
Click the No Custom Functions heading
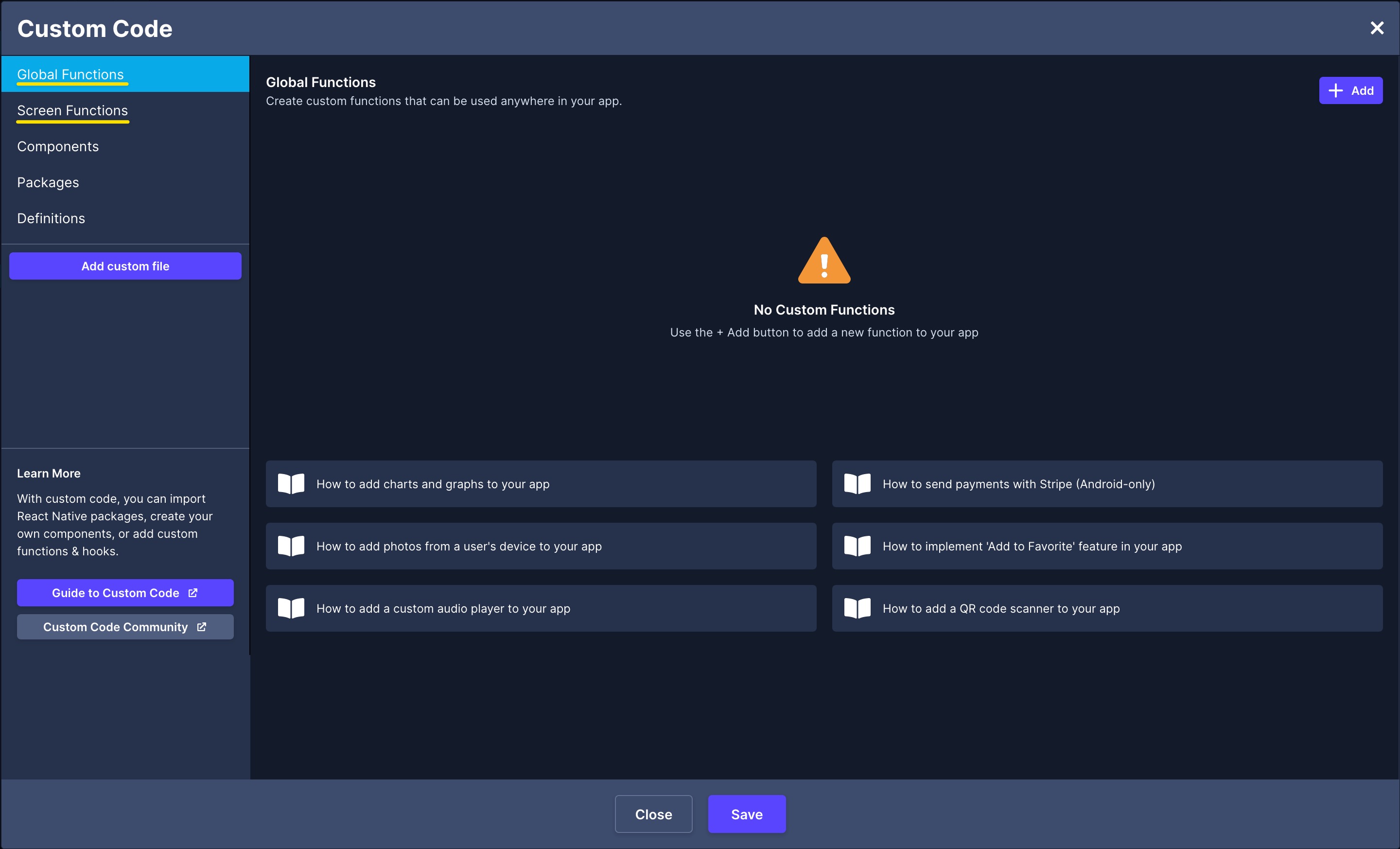824,310
